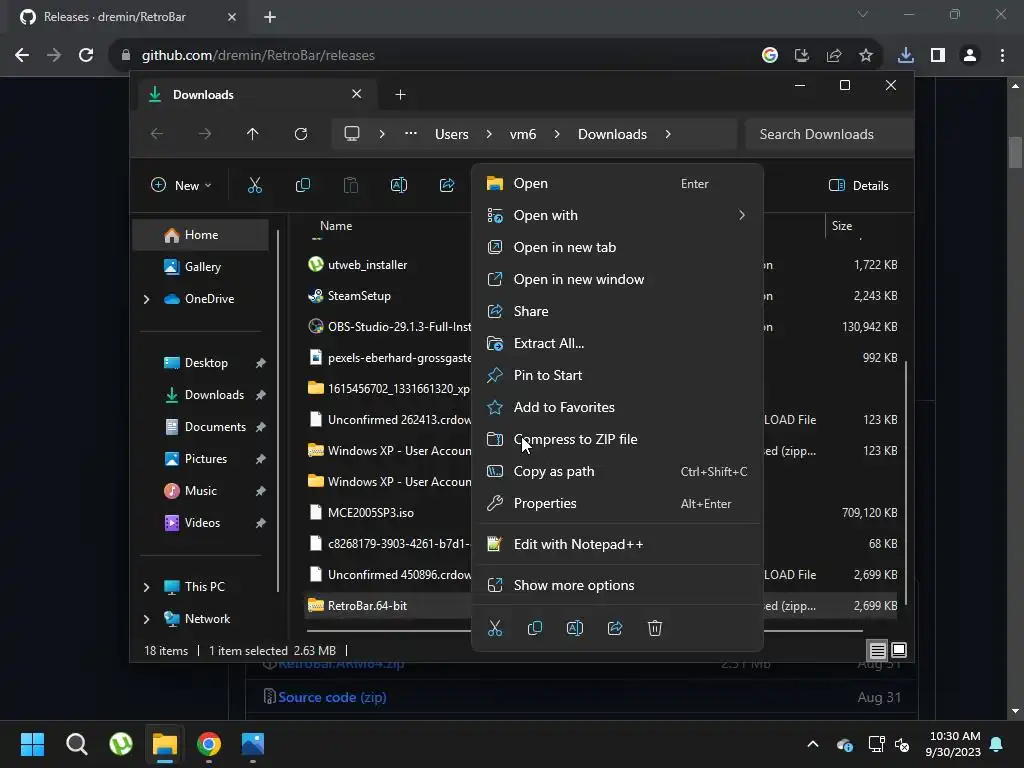The image size is (1024, 768).
Task: Bookmark this page with star icon
Action: click(866, 56)
